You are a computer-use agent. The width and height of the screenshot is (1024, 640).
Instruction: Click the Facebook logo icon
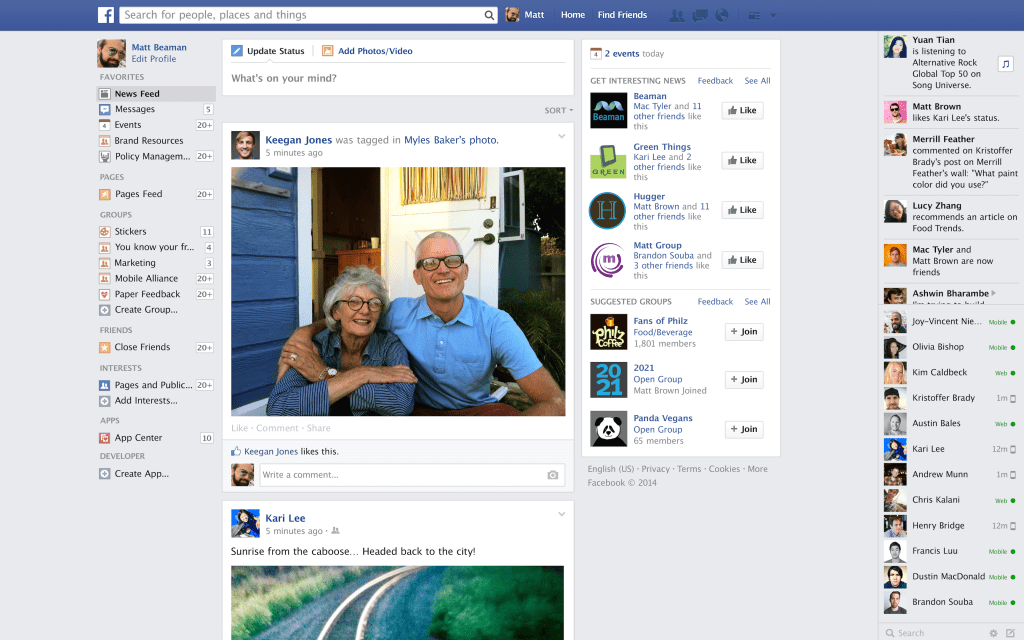(x=106, y=15)
